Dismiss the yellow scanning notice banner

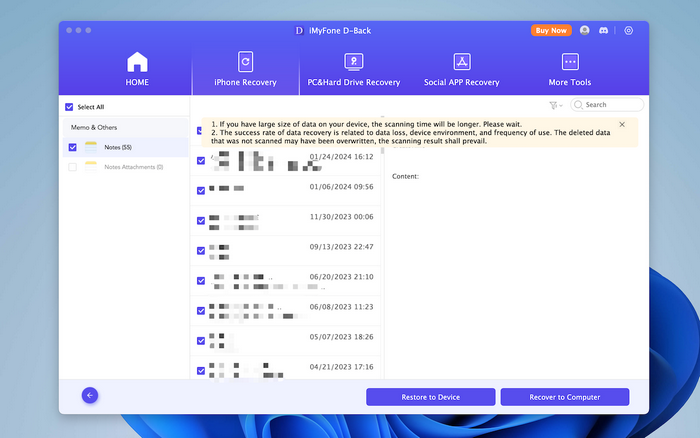coord(622,125)
